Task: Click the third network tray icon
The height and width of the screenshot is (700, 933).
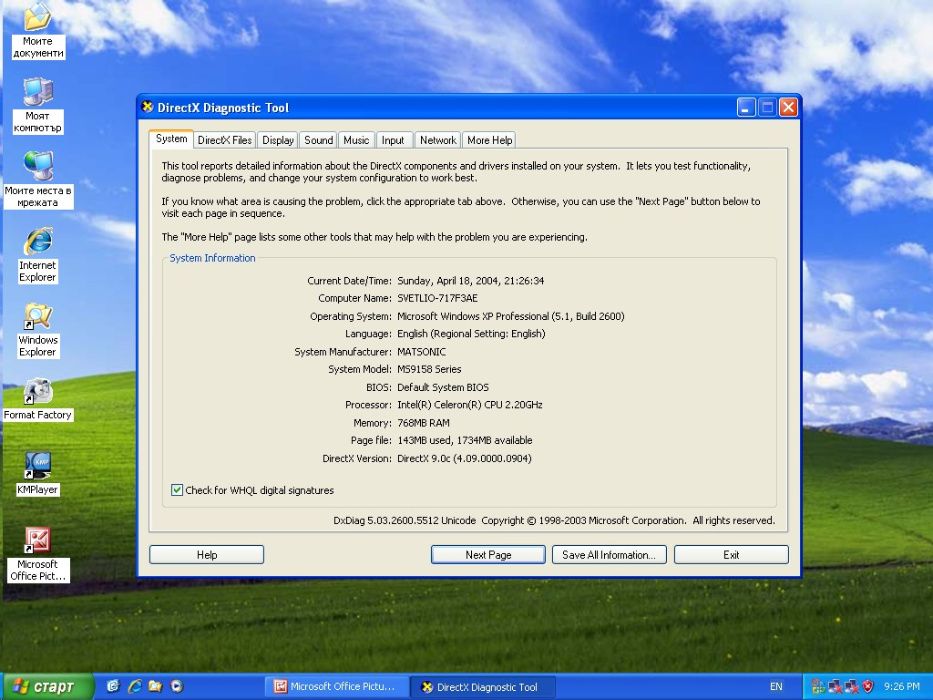Action: click(x=851, y=686)
